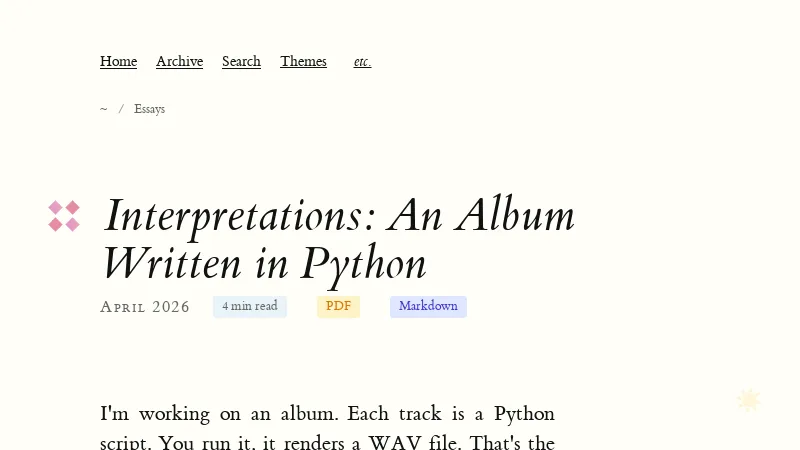Open the Essays breadcrumb link

pyautogui.click(x=149, y=109)
